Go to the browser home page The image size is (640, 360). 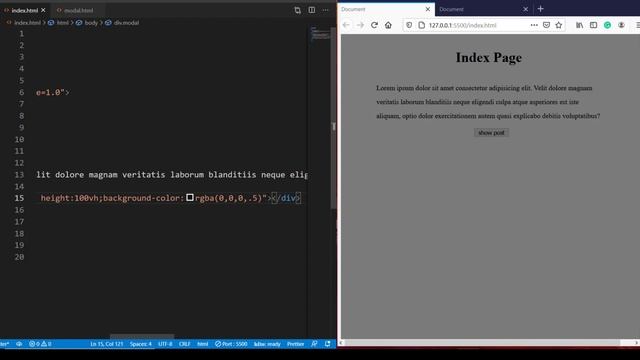[388, 25]
